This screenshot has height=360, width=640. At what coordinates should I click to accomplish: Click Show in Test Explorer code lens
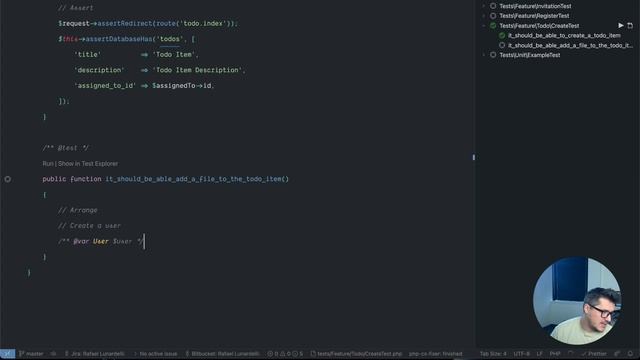[88, 164]
